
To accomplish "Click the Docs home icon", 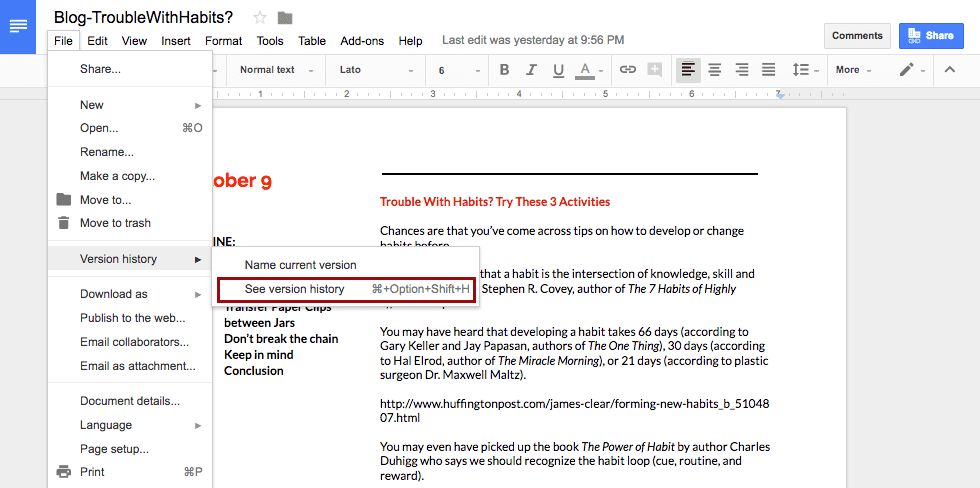I will (x=19, y=26).
